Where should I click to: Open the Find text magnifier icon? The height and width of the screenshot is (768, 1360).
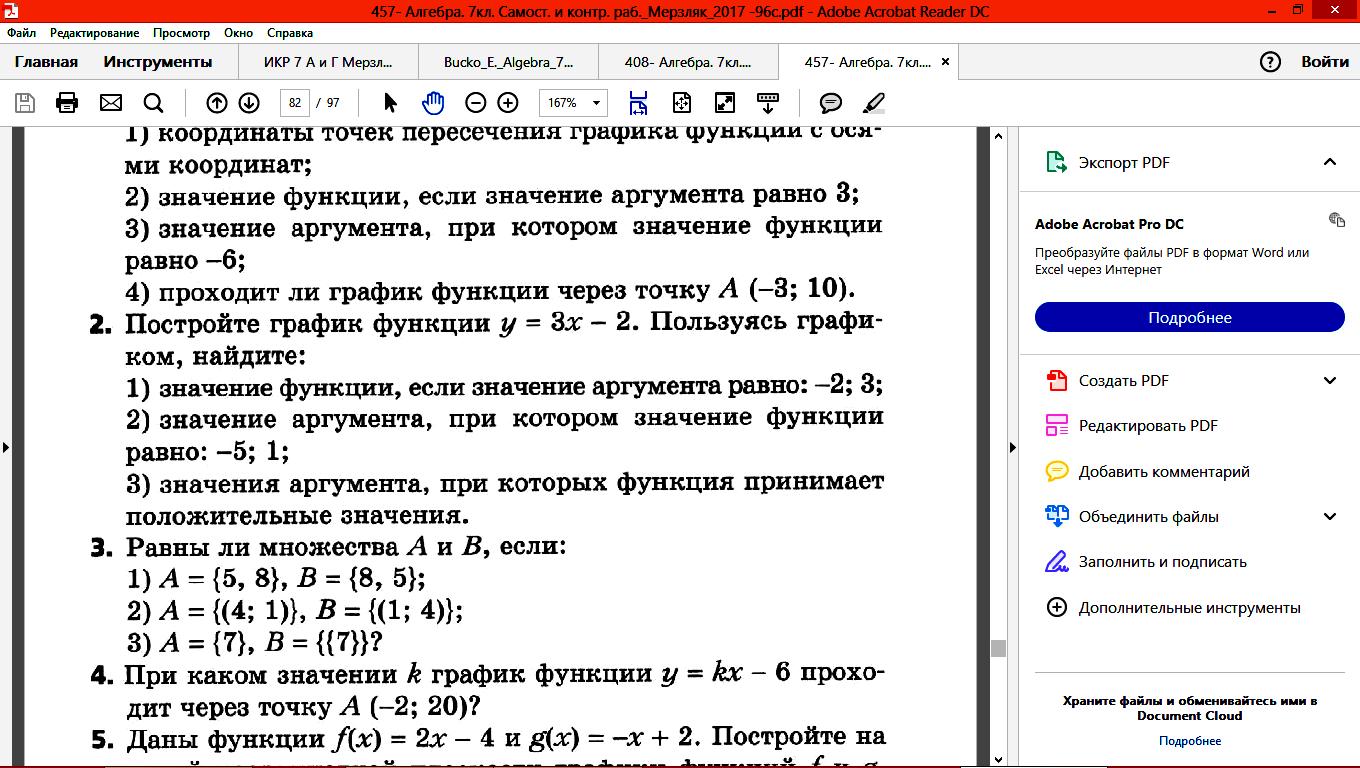click(x=153, y=103)
